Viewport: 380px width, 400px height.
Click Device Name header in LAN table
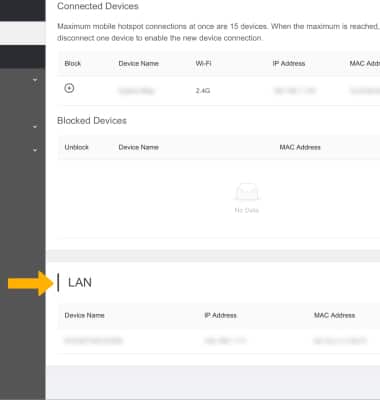84,315
